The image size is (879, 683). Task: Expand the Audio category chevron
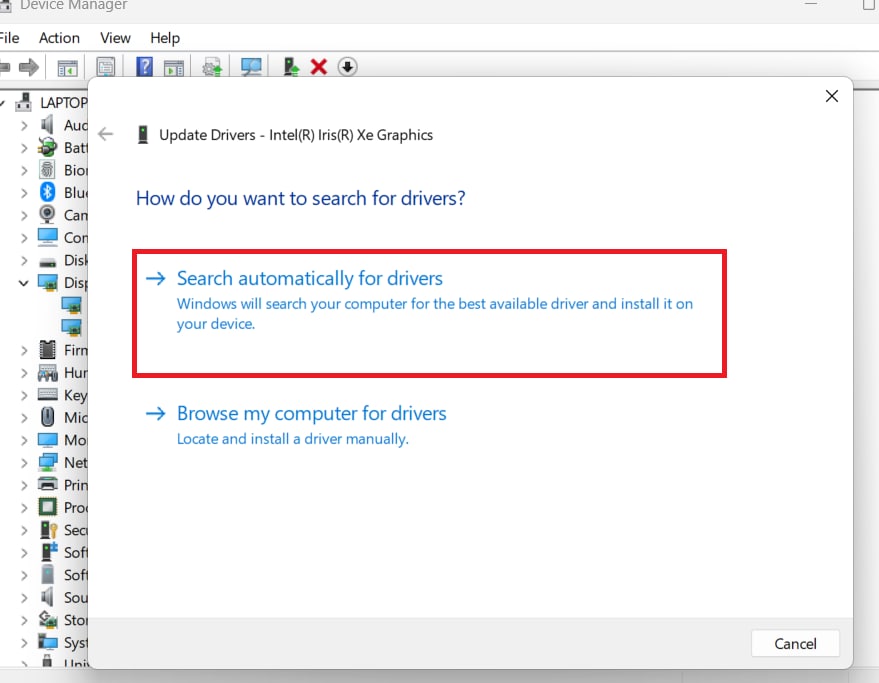coord(24,126)
